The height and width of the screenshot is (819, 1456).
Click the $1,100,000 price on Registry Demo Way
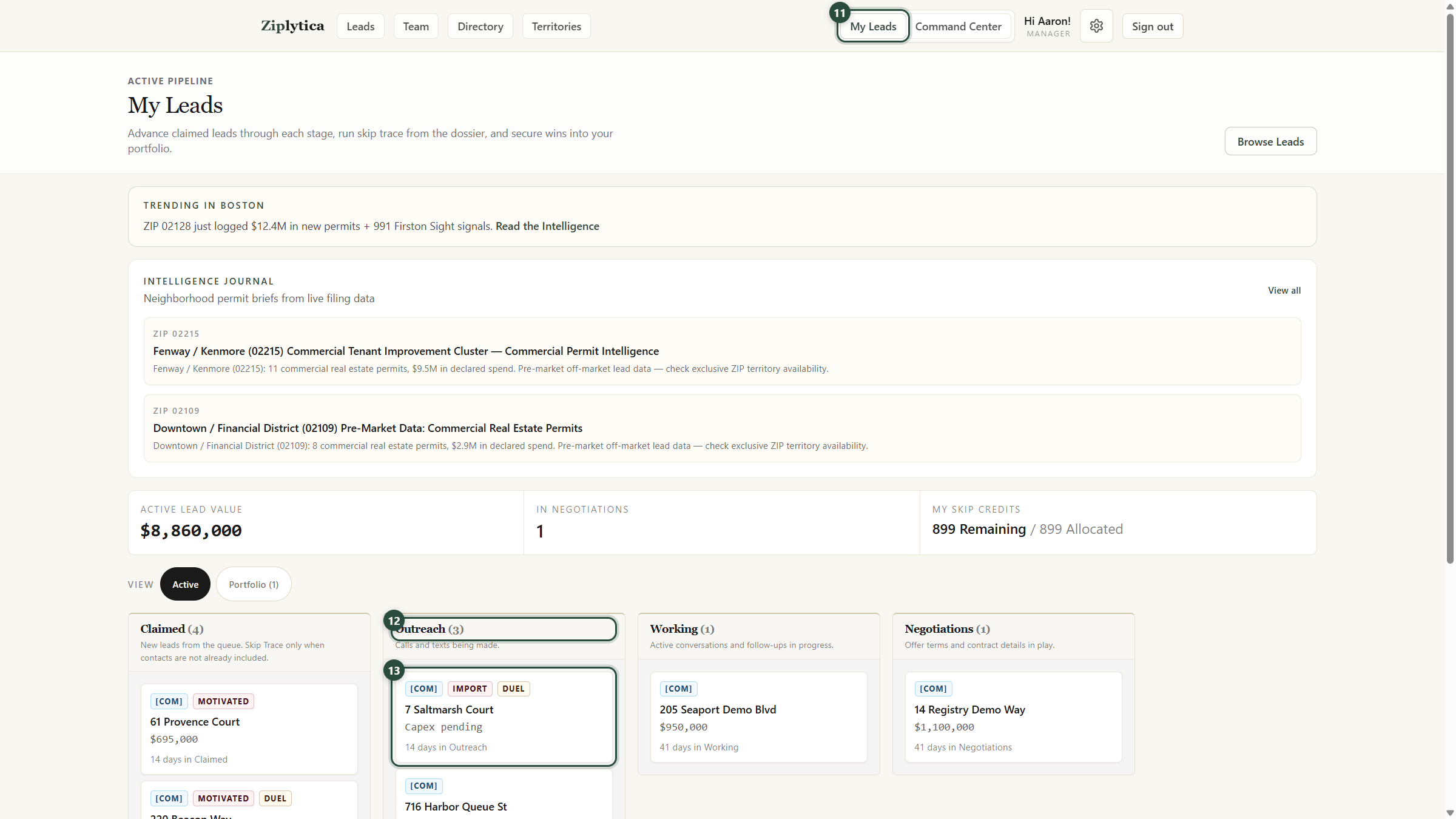point(944,727)
